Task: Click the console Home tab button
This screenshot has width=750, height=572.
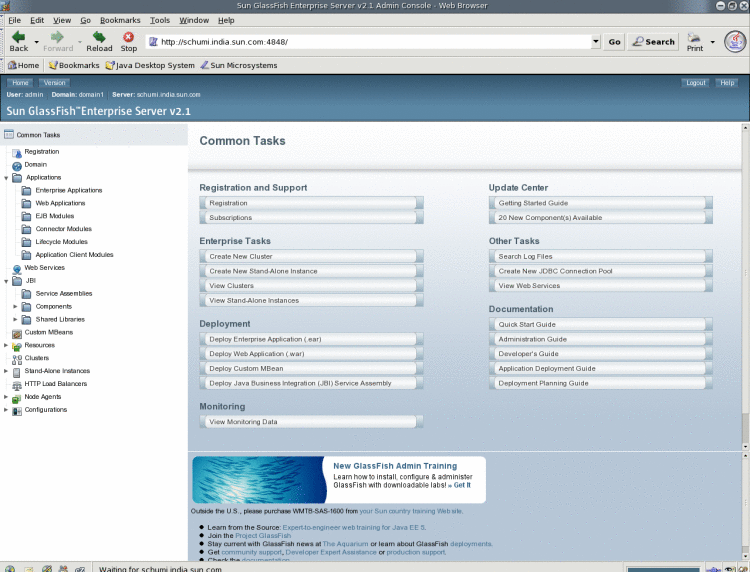Action: click(x=20, y=83)
